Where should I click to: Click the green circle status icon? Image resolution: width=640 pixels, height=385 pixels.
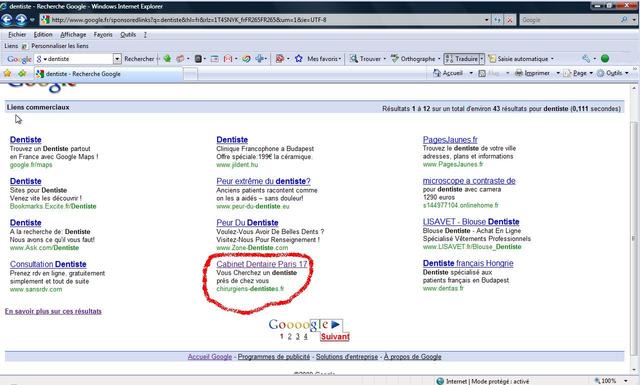pos(605,58)
